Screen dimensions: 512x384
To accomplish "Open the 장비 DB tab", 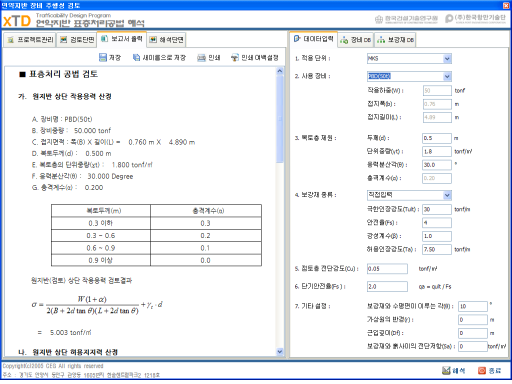I will point(355,40).
